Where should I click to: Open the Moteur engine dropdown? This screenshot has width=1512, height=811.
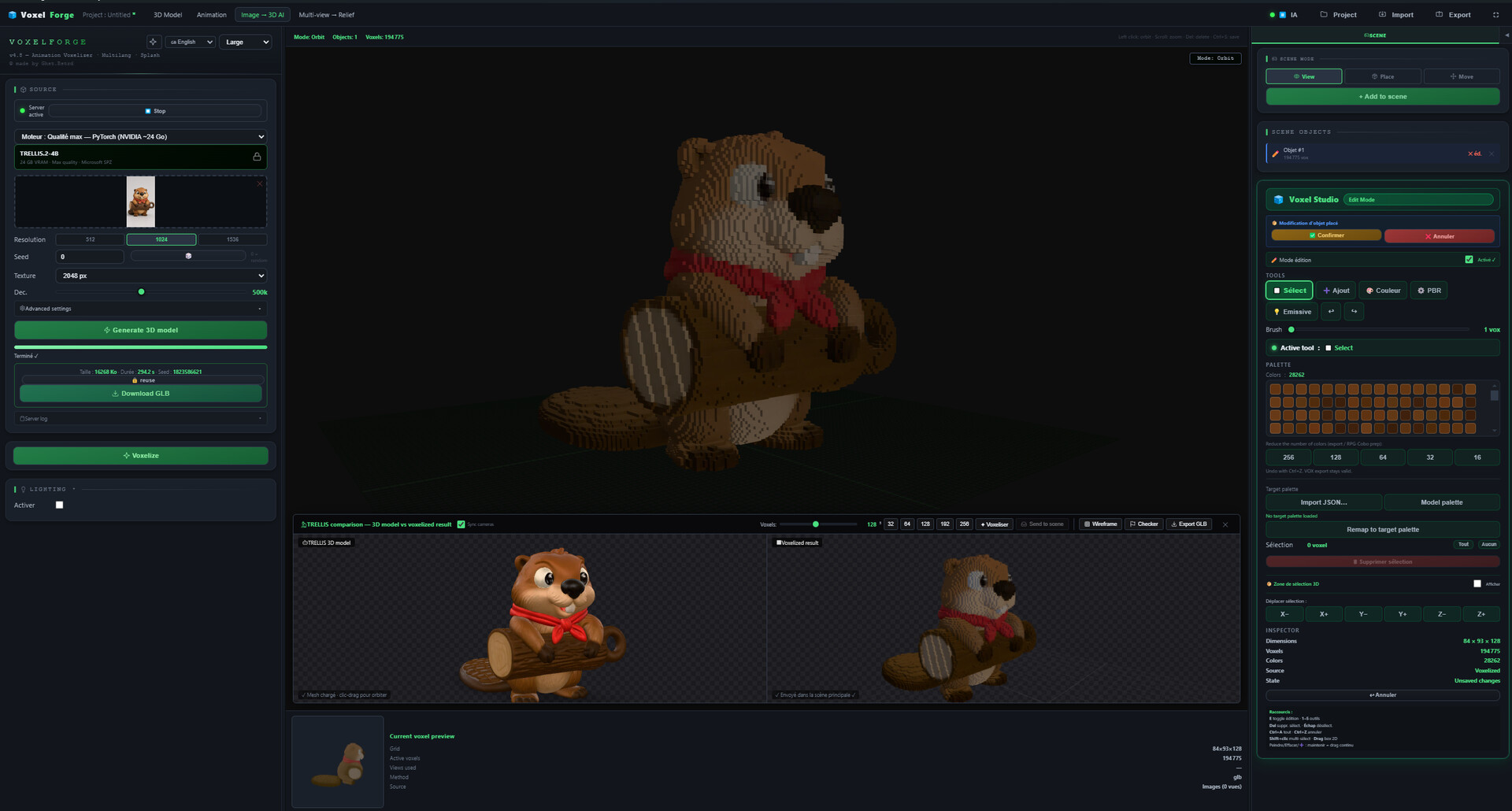141,137
